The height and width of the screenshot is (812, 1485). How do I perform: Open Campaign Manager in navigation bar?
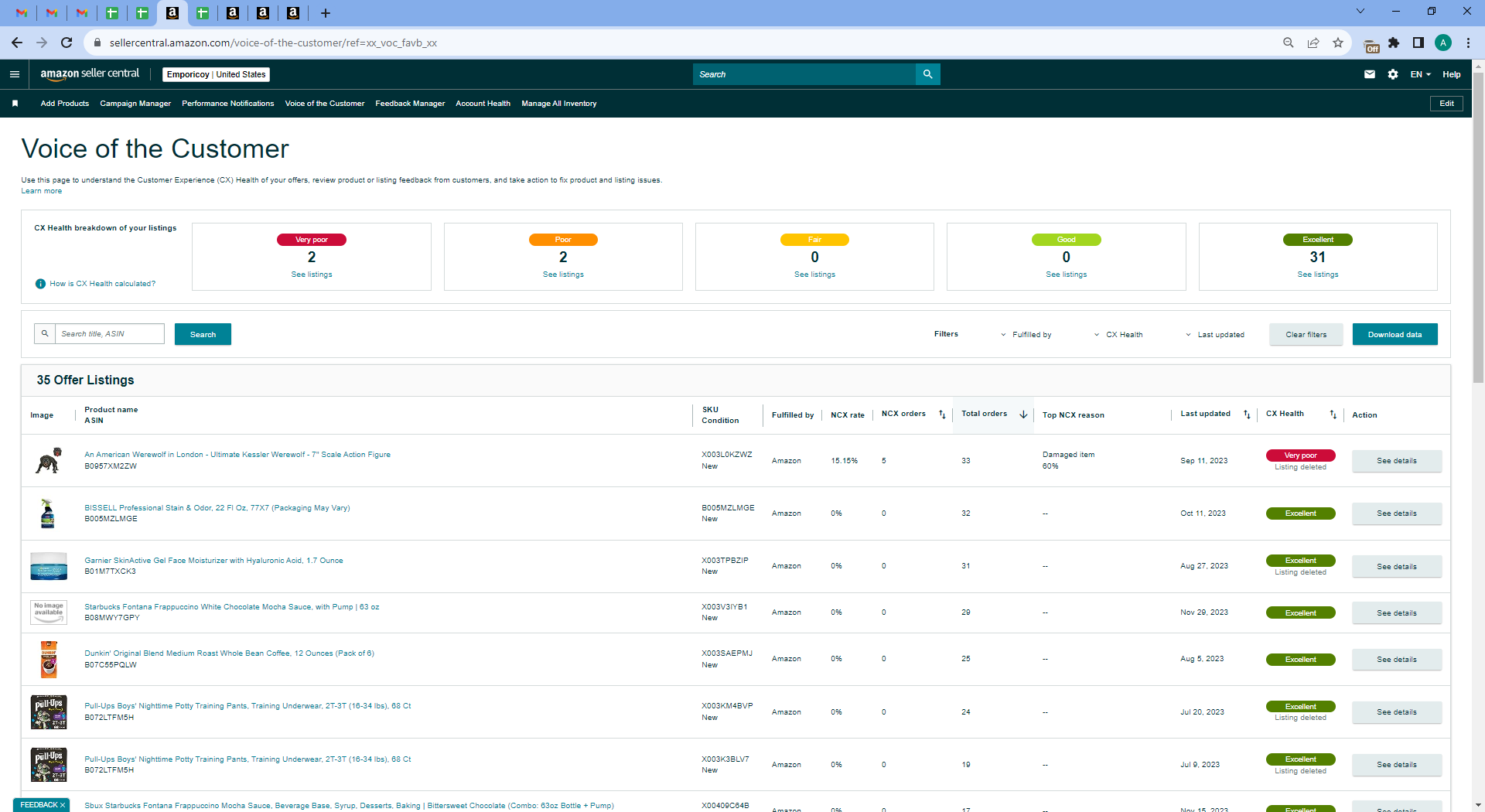tap(135, 104)
